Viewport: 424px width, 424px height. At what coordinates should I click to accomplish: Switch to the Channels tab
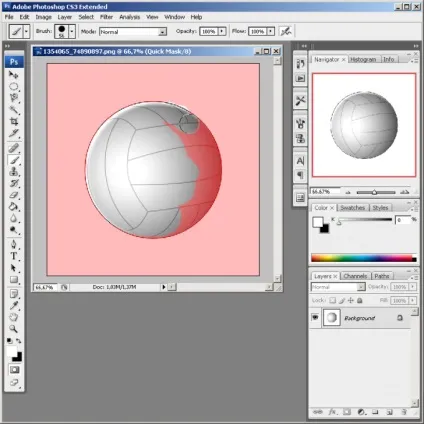[355, 276]
